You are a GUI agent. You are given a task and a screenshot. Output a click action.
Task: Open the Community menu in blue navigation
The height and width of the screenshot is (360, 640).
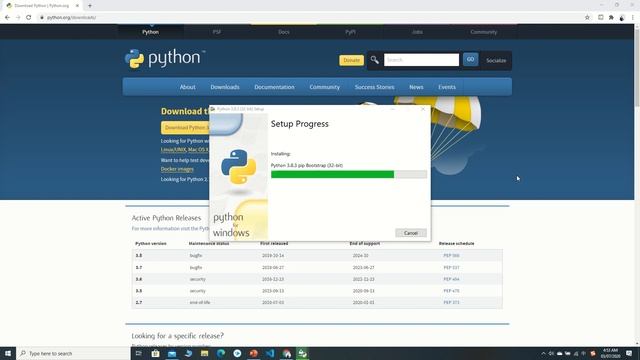324,87
